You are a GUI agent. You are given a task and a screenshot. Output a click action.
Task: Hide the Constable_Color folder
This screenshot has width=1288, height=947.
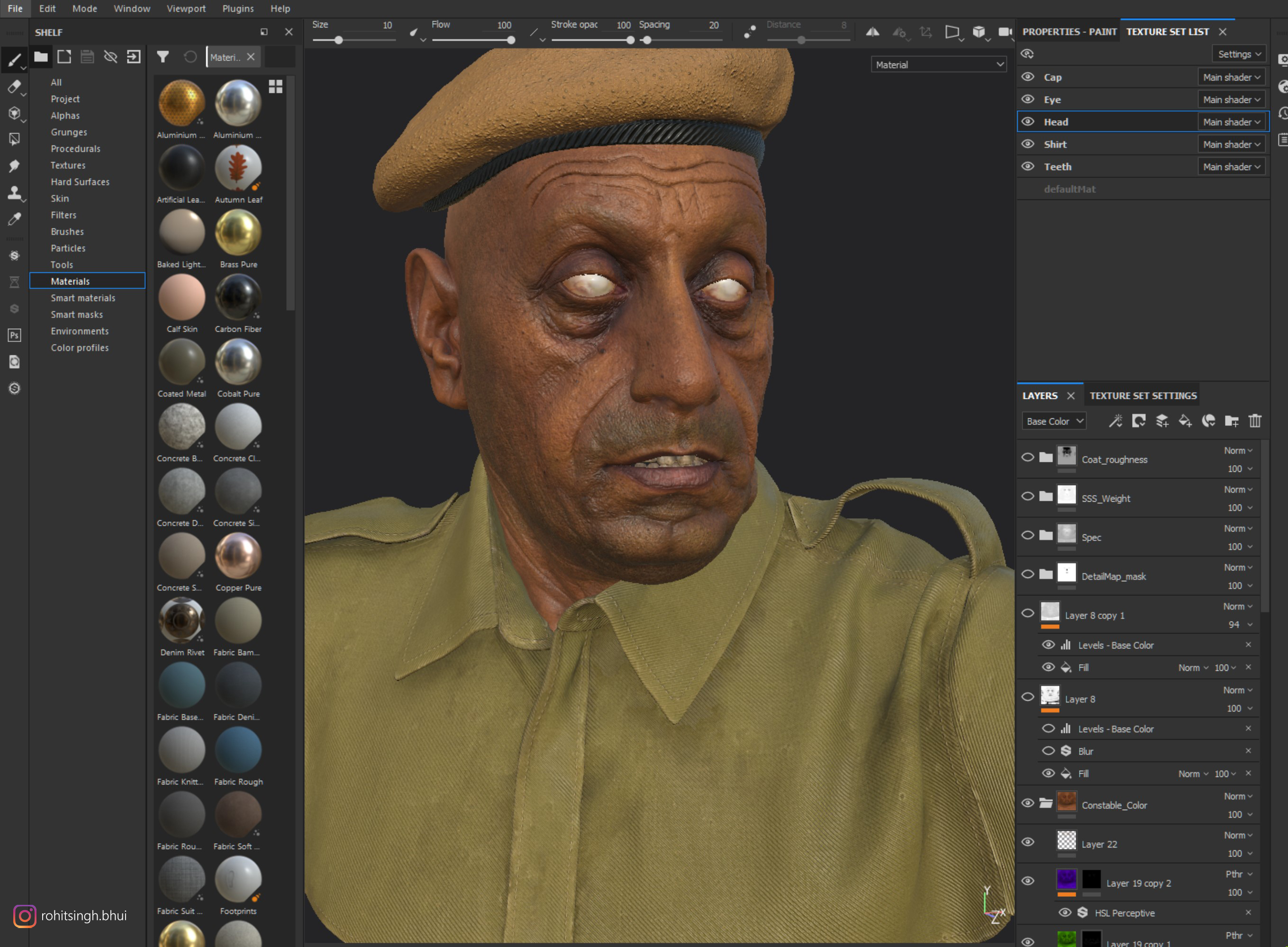click(1028, 803)
